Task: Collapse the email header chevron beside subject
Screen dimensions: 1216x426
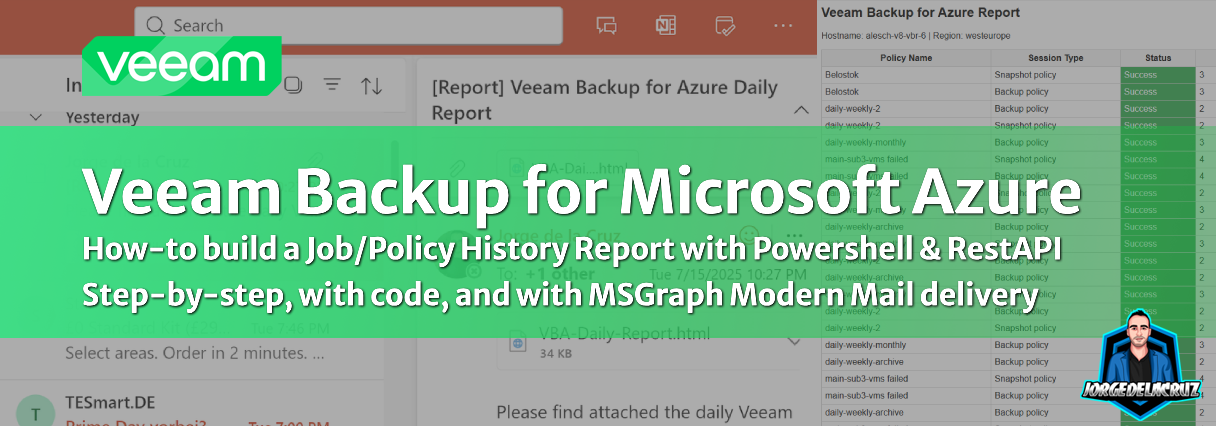Action: coord(800,109)
